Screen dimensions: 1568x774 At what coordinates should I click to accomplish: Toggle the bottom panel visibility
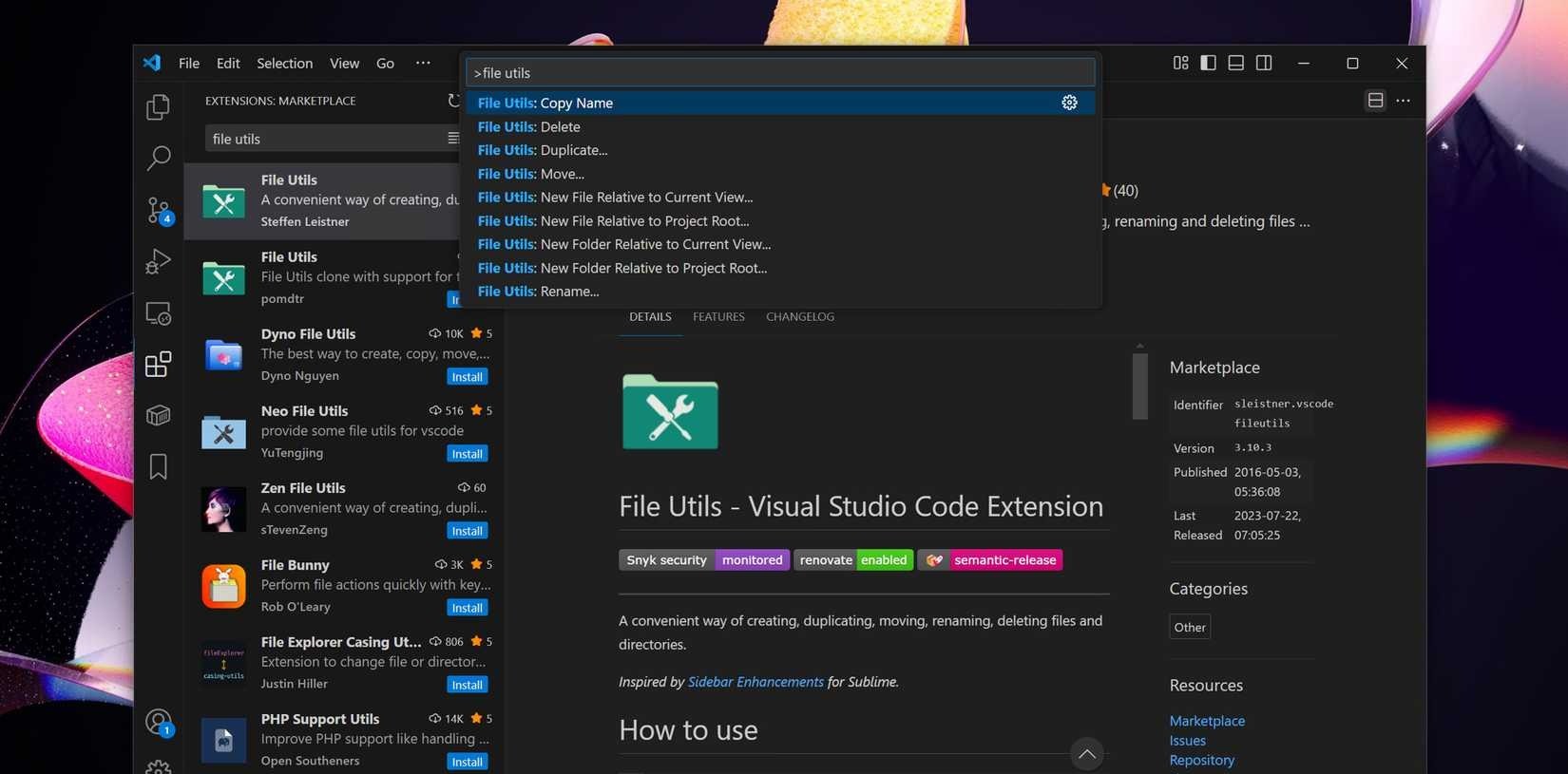pyautogui.click(x=1235, y=63)
